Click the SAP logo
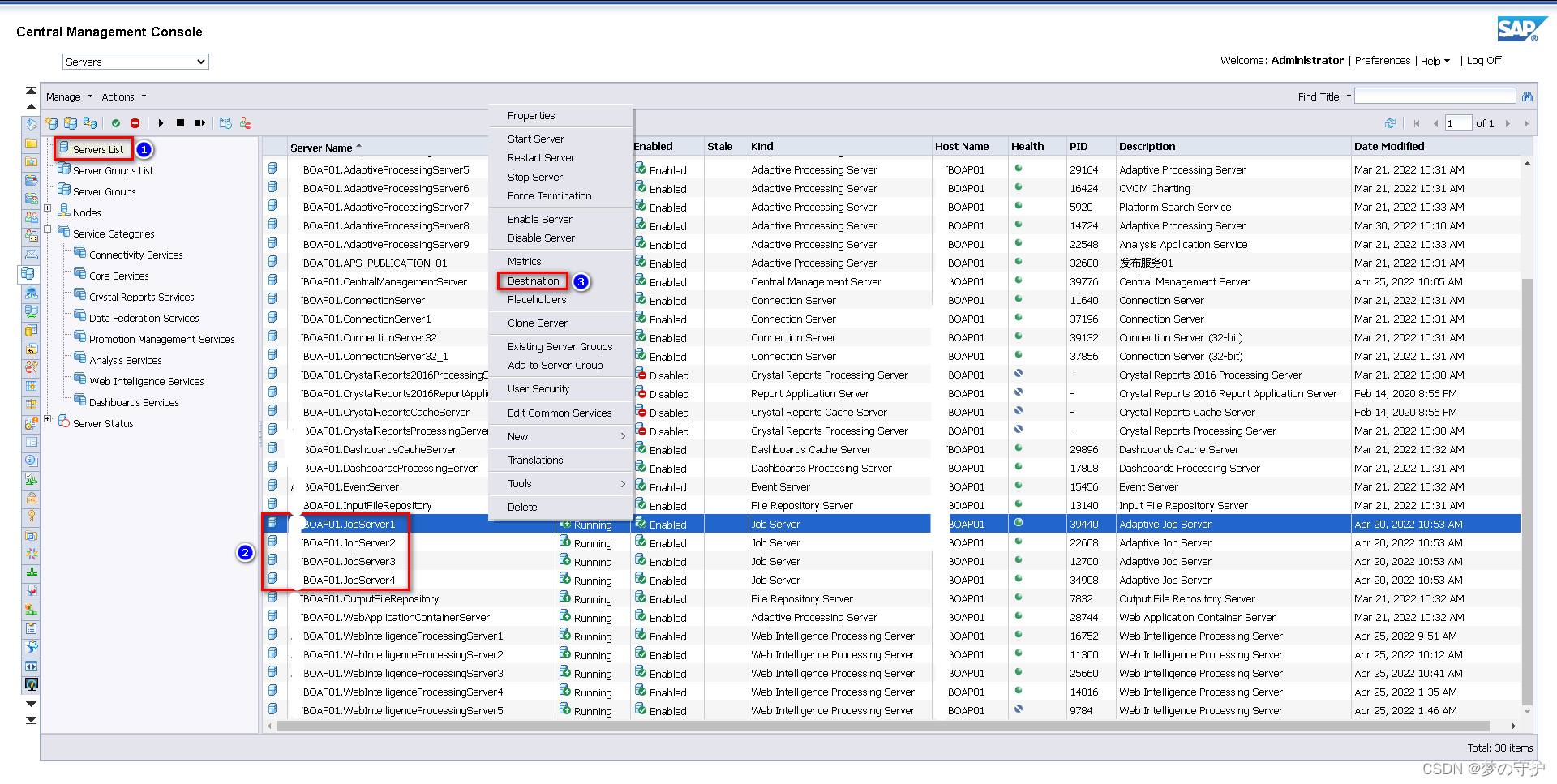This screenshot has height=784, width=1557. click(1521, 29)
